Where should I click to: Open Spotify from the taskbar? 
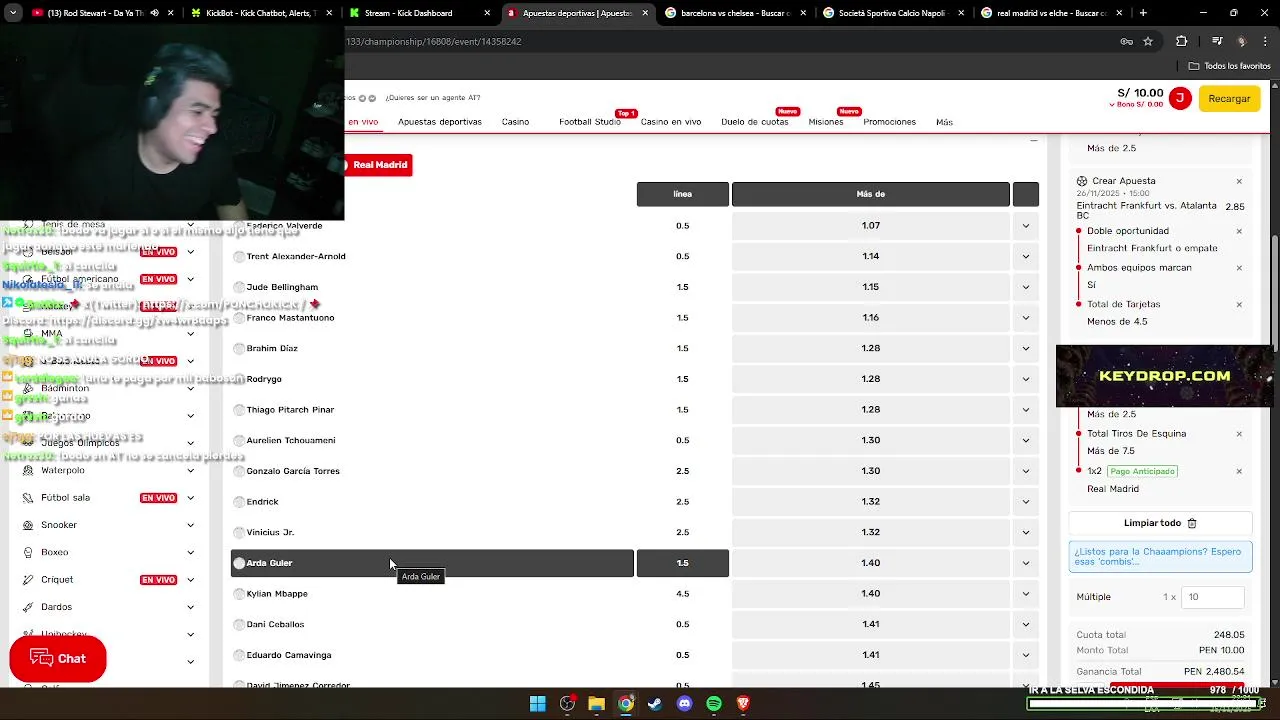coord(713,704)
